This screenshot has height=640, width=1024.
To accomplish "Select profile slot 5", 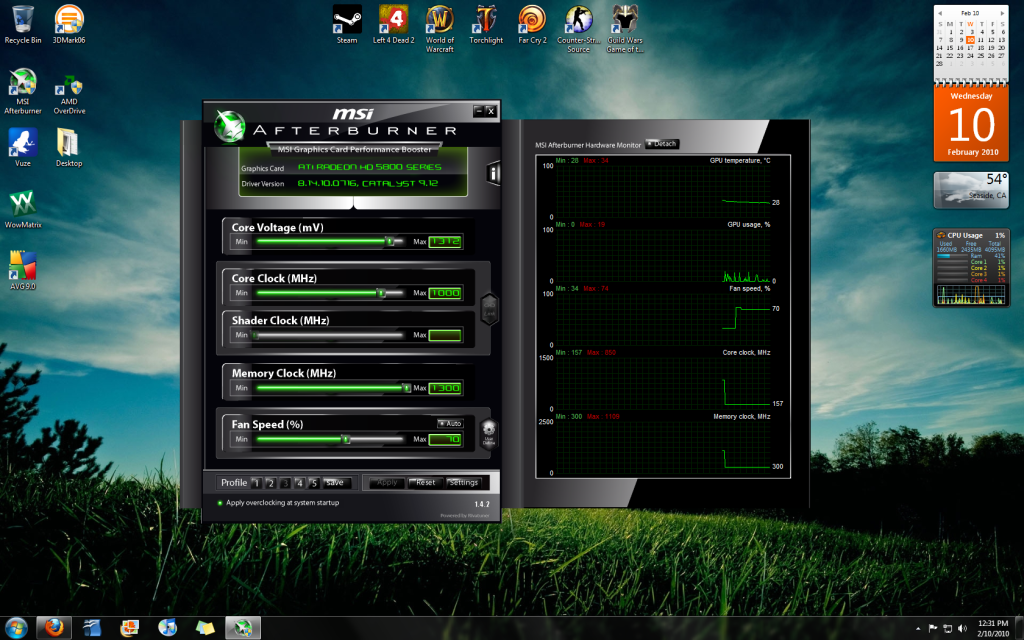I will click(313, 483).
